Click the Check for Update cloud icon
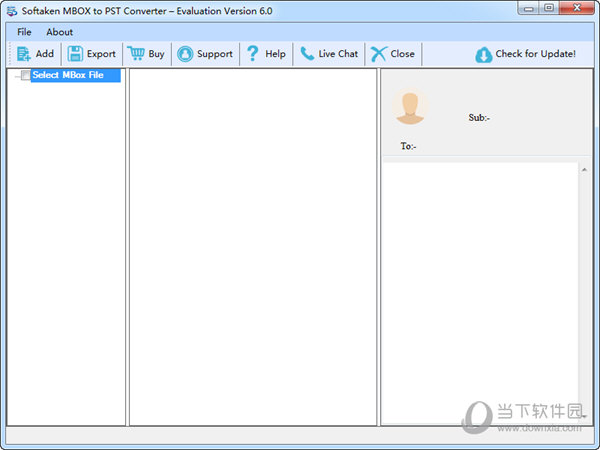Screen dimensions: 600x450 484,55
